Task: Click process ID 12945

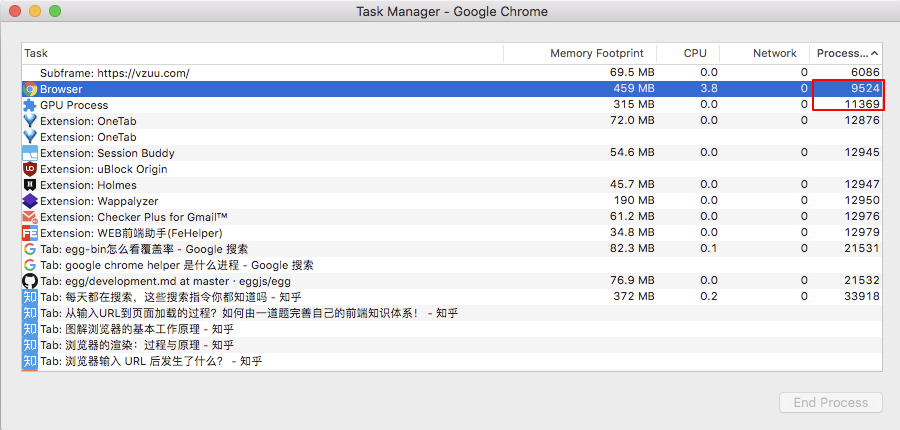Action: [x=863, y=153]
